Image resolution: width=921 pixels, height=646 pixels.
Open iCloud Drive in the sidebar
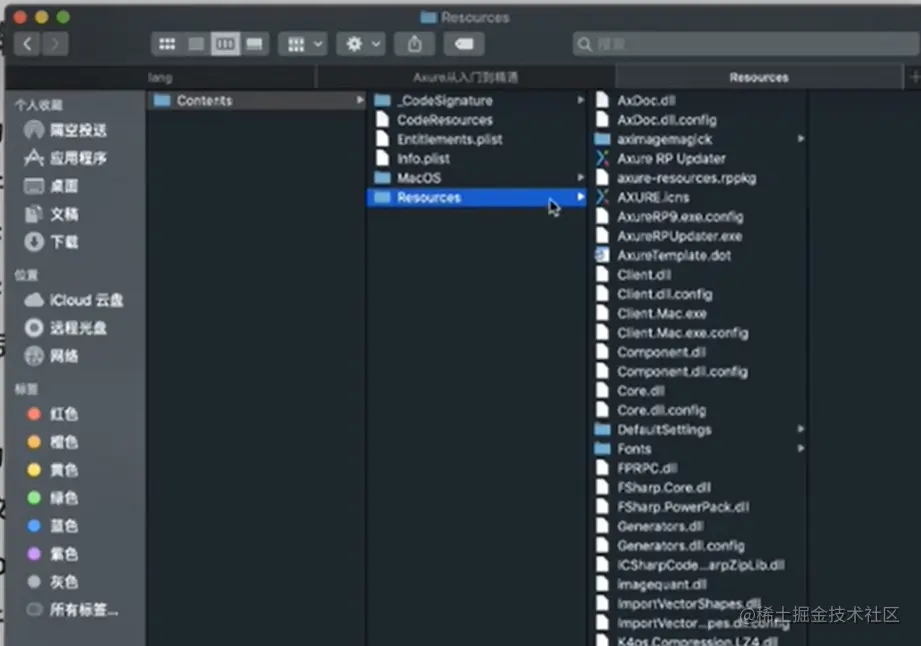[73, 300]
